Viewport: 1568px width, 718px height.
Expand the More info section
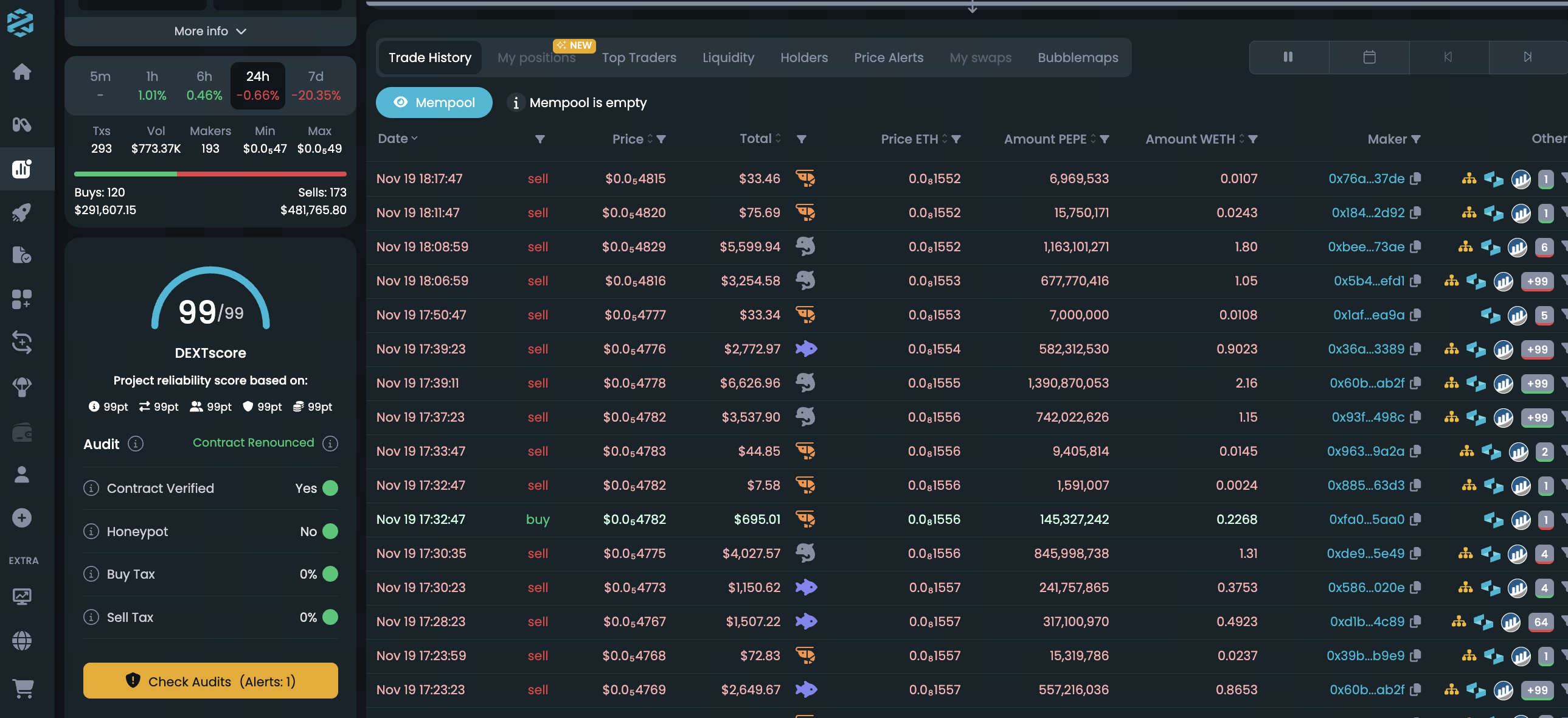[x=210, y=31]
